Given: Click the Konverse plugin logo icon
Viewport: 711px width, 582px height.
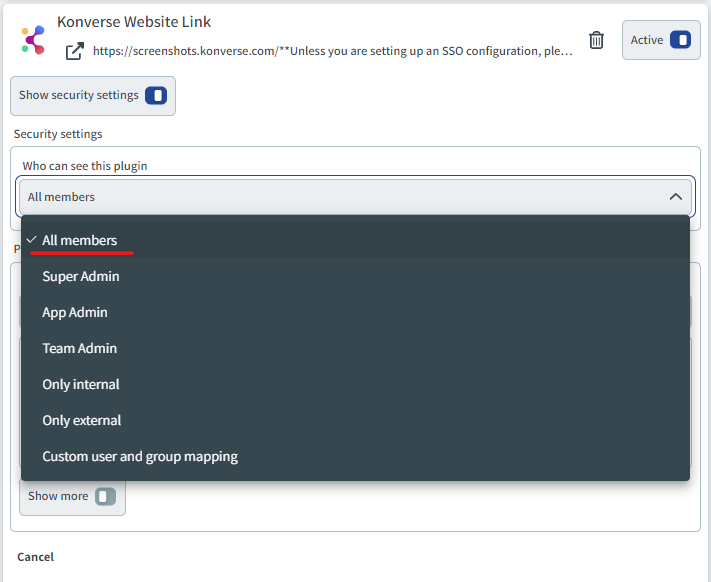Looking at the screenshot, I should (33, 40).
